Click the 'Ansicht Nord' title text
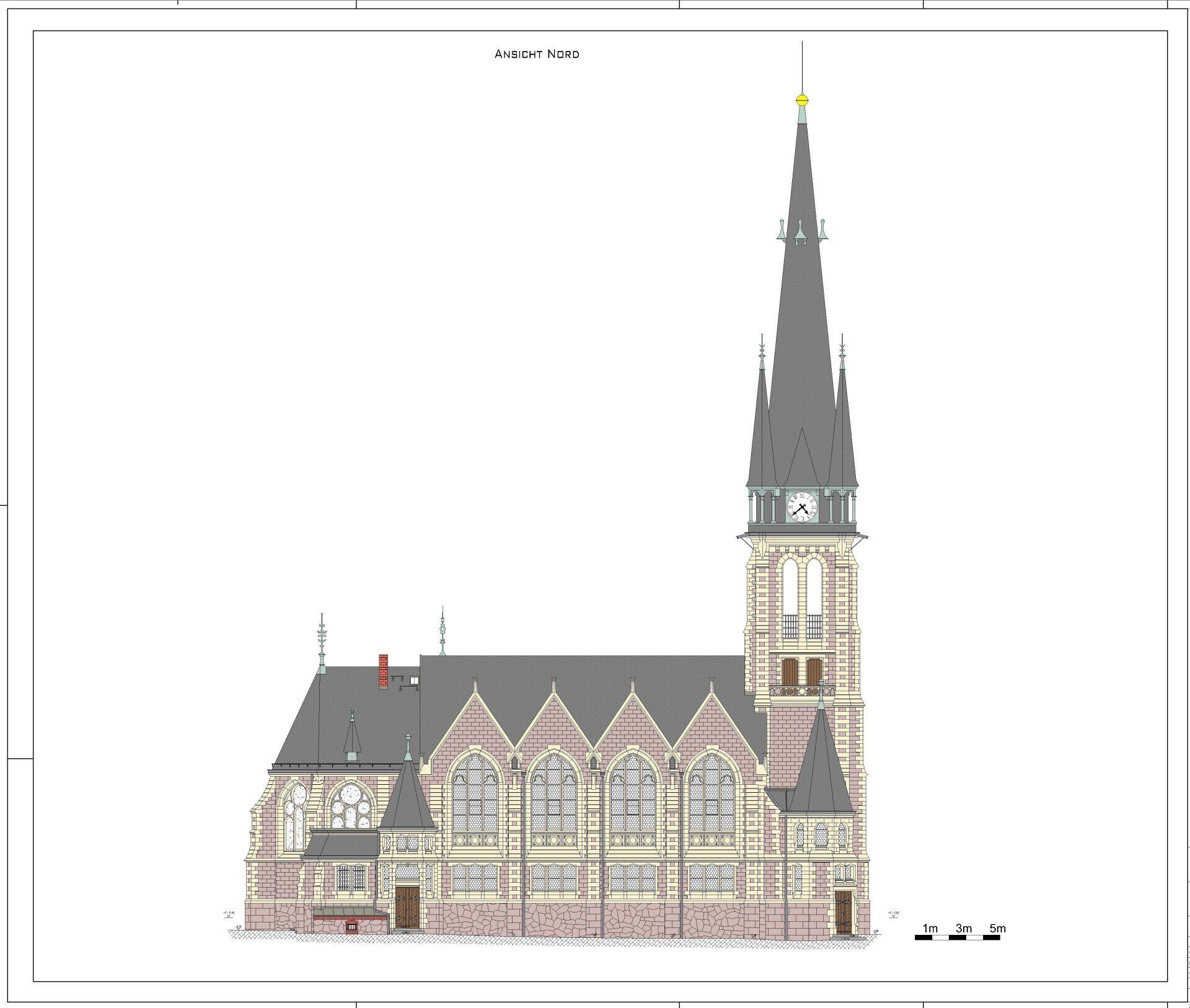Screen dimensions: 1190x1008 (537, 54)
